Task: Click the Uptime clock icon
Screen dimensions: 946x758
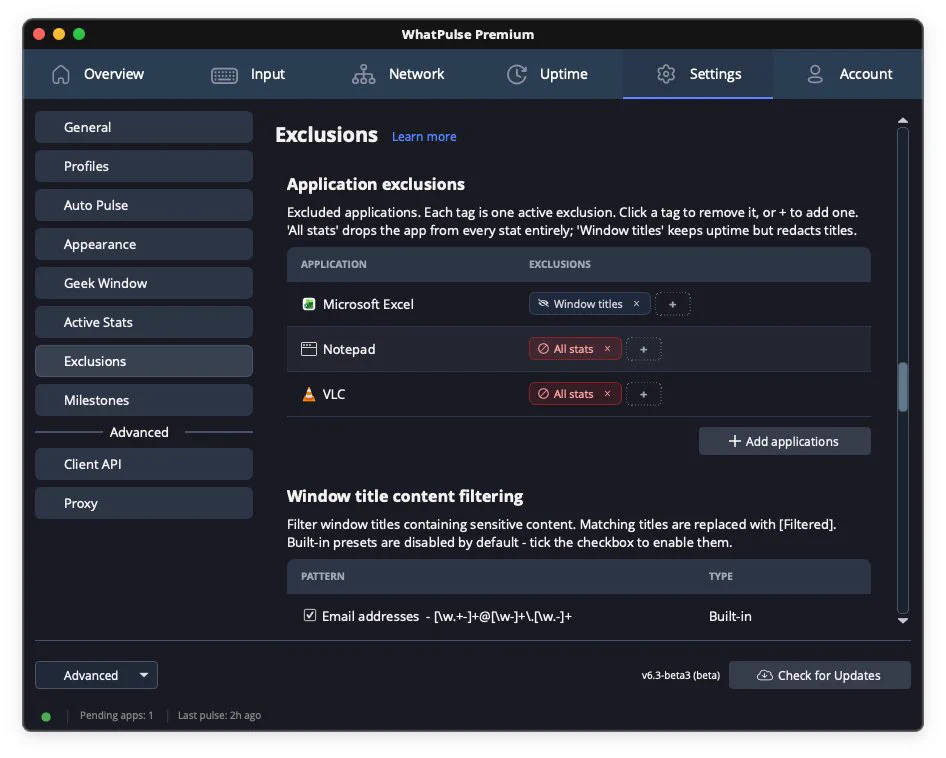Action: point(517,74)
